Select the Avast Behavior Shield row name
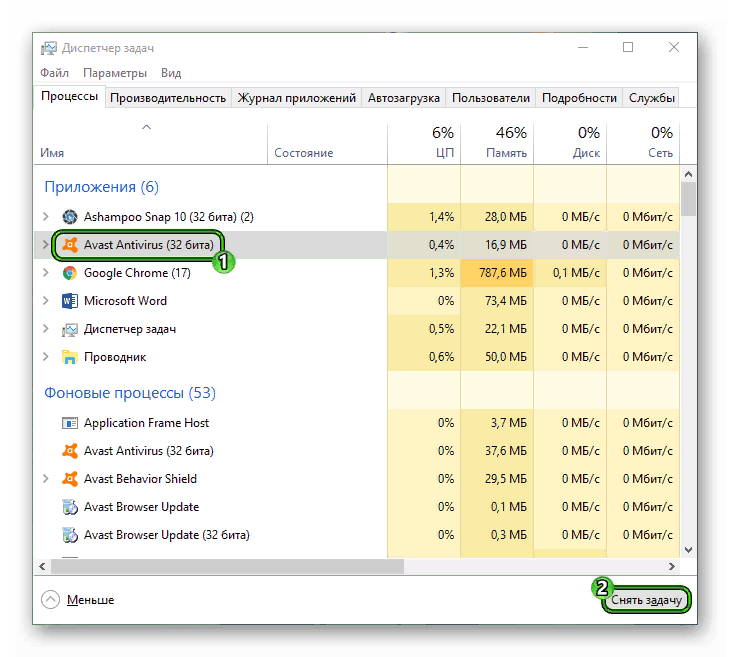The image size is (730, 657). click(x=140, y=479)
